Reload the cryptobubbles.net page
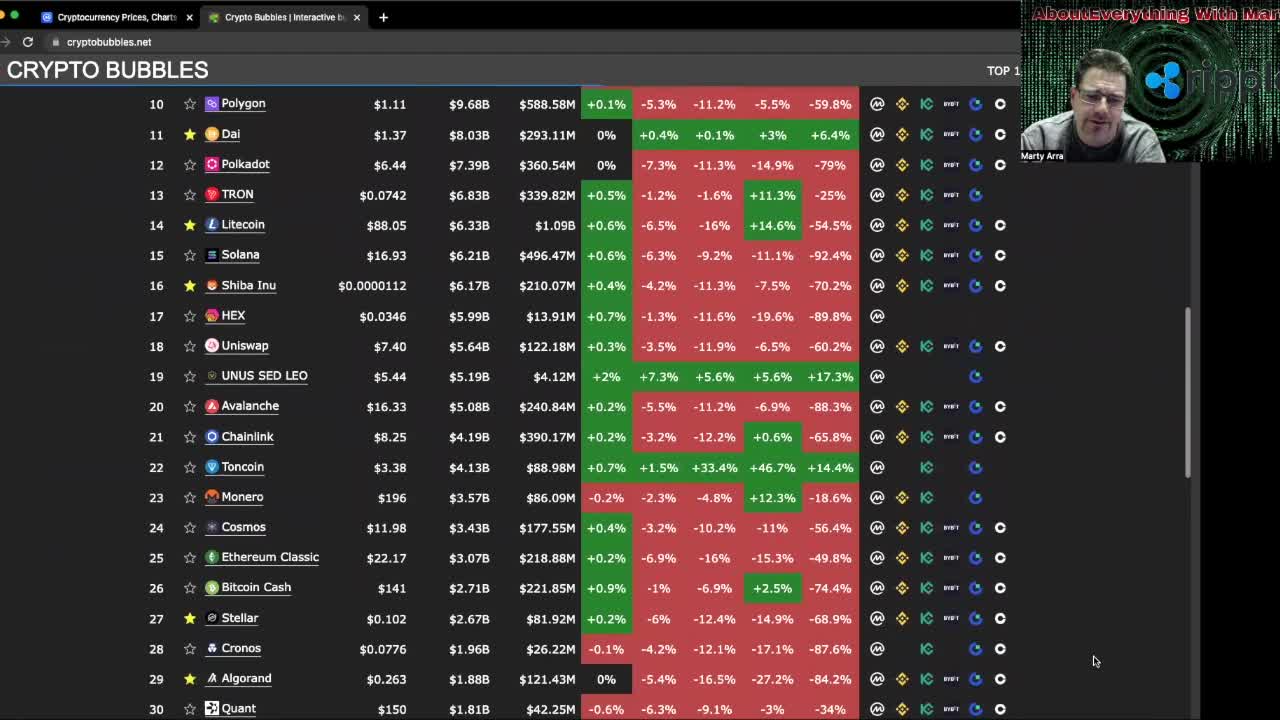The image size is (1280, 720). click(28, 42)
